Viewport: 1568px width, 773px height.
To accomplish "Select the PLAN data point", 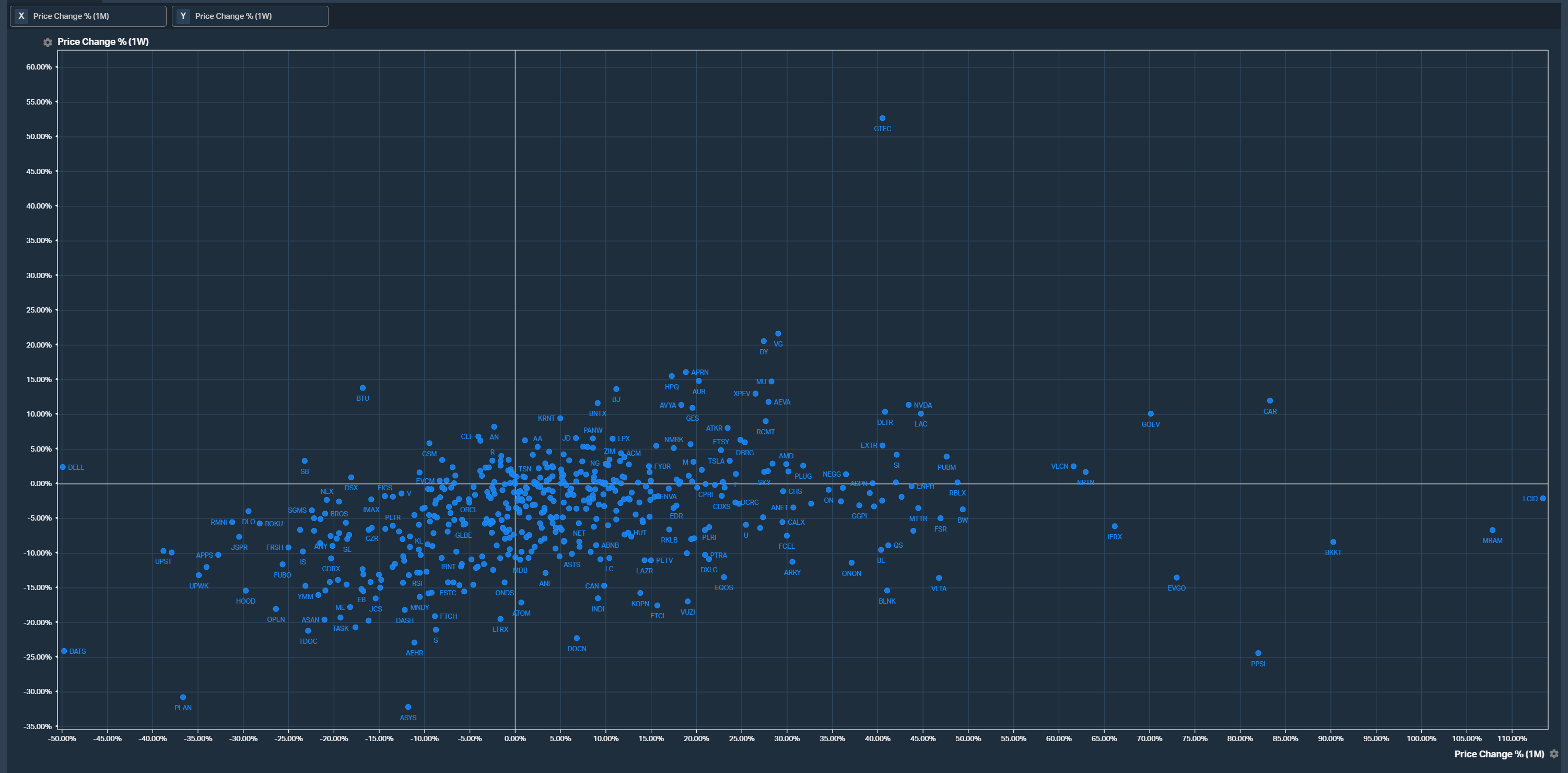I will point(183,697).
